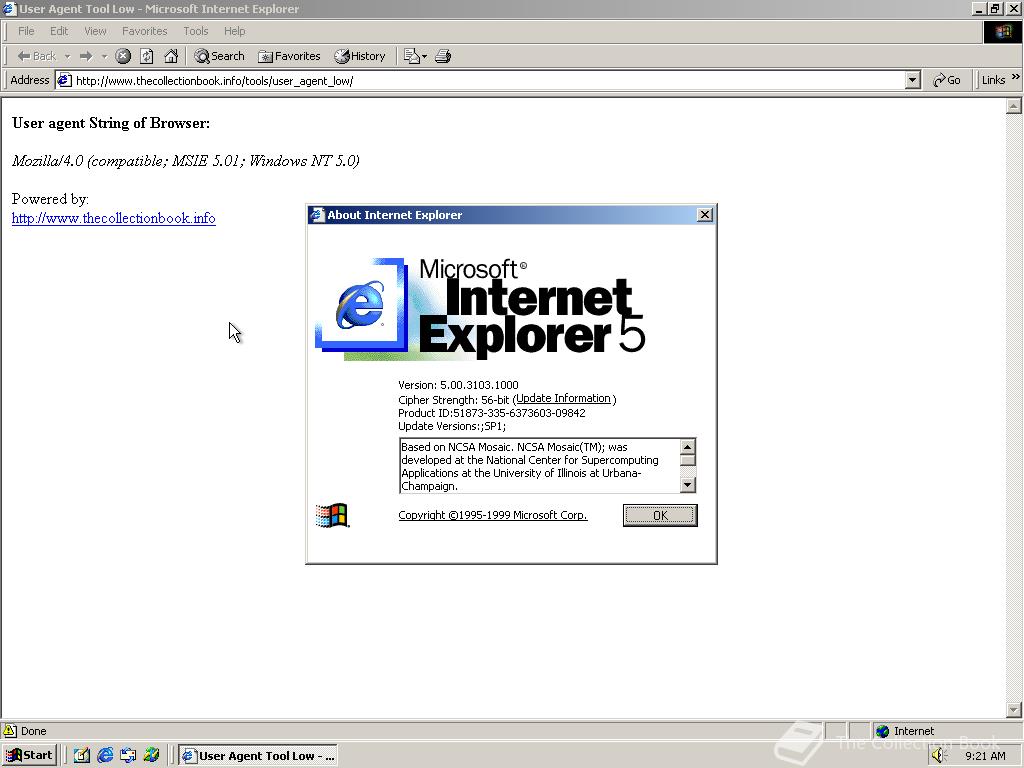Open the Favorites menu
The image size is (1024, 768).
click(144, 31)
